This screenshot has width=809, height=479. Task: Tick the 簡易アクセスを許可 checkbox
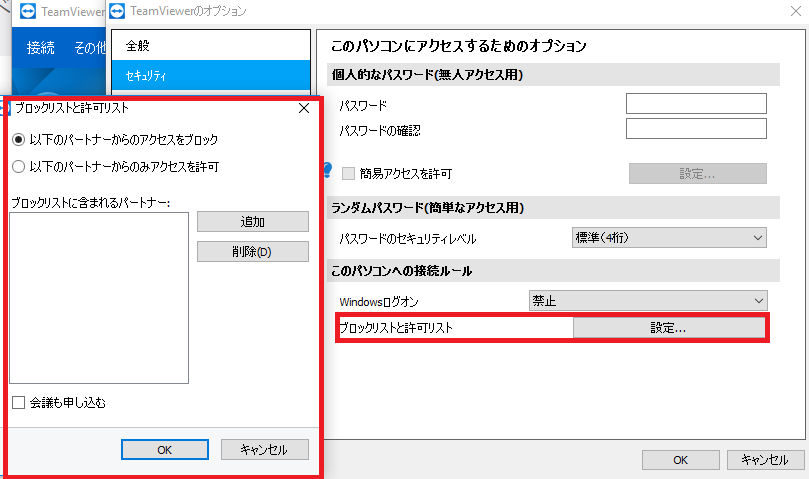[x=349, y=174]
